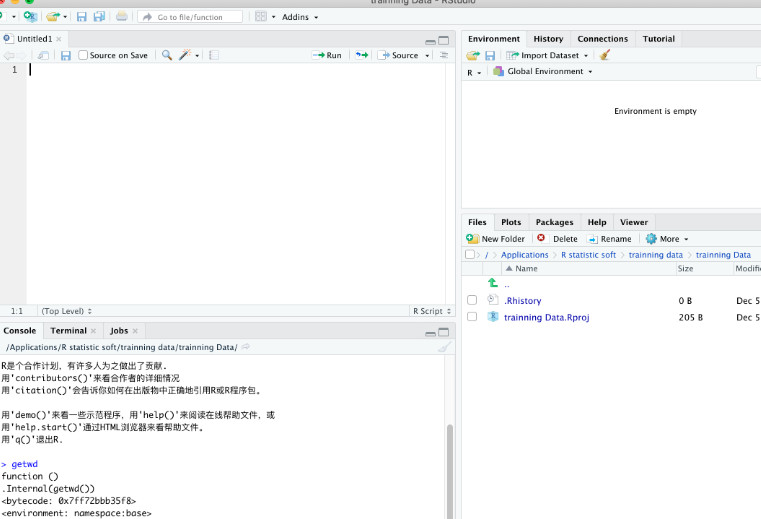Switch to the Terminal tab

(72, 331)
